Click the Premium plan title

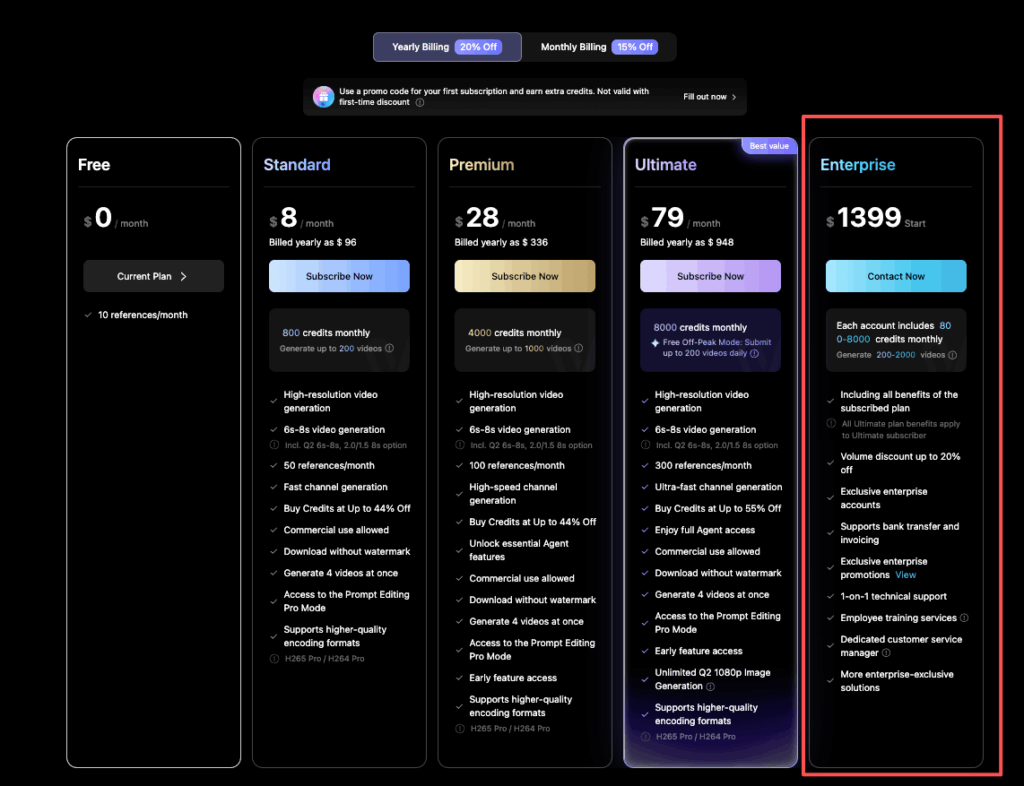[481, 165]
